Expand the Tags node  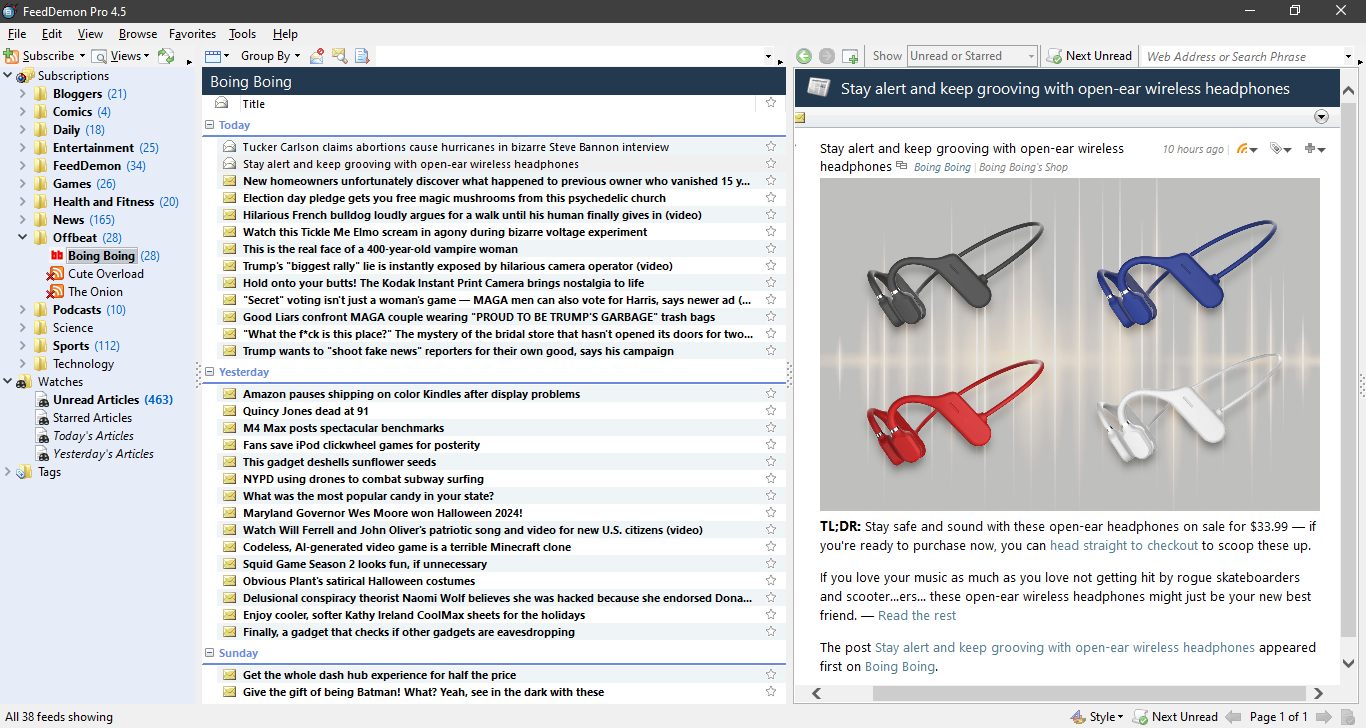(x=8, y=472)
